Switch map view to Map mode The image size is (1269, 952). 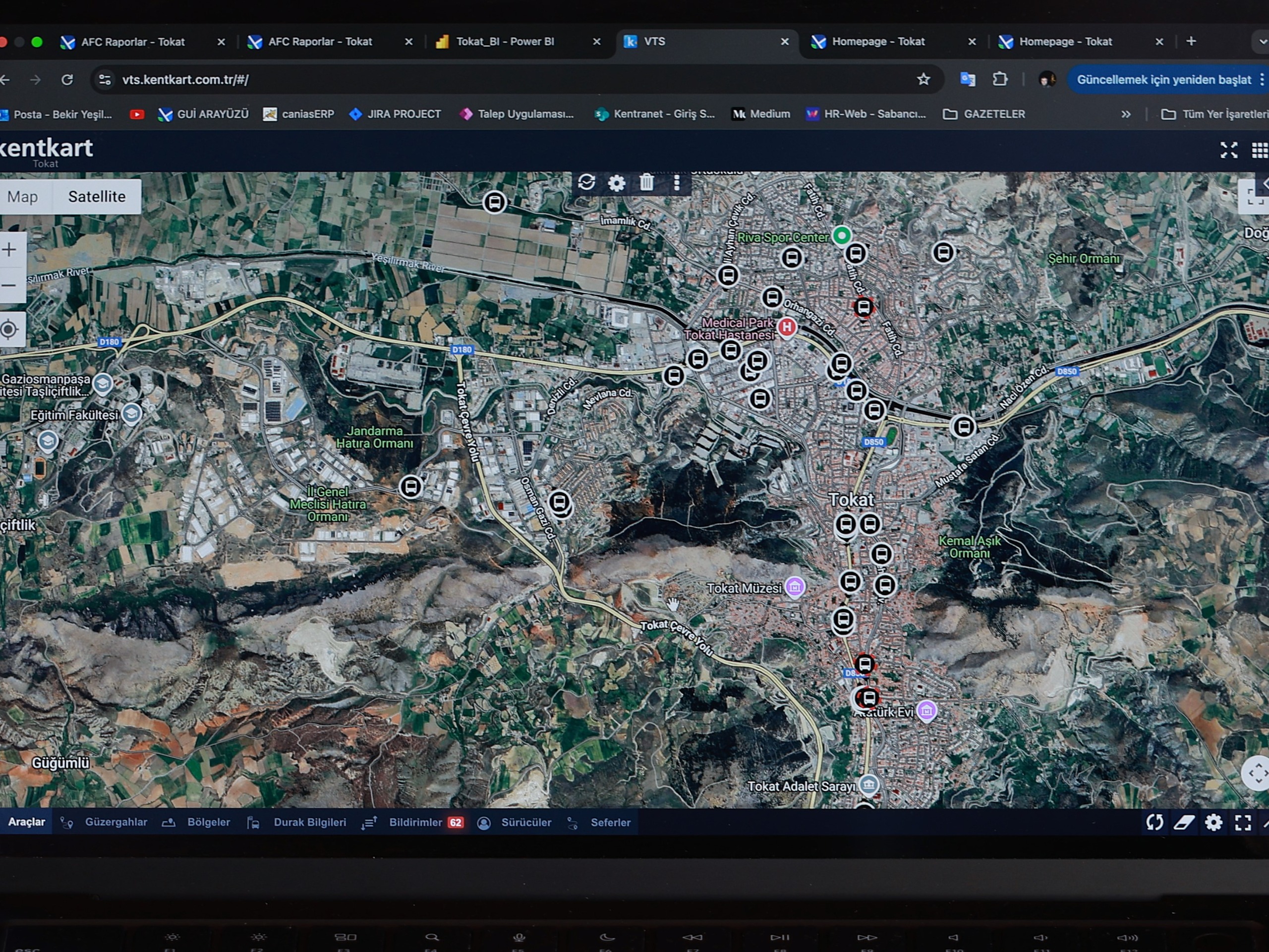point(23,197)
